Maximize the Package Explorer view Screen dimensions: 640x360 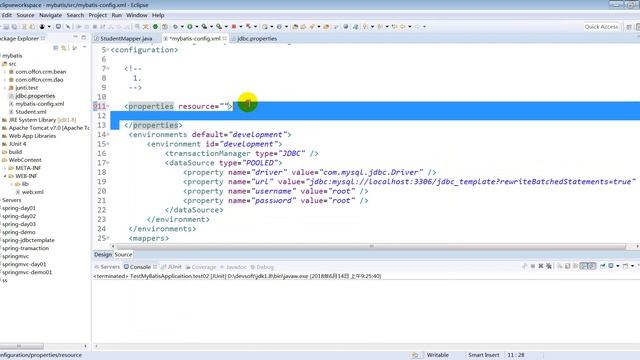coord(84,37)
